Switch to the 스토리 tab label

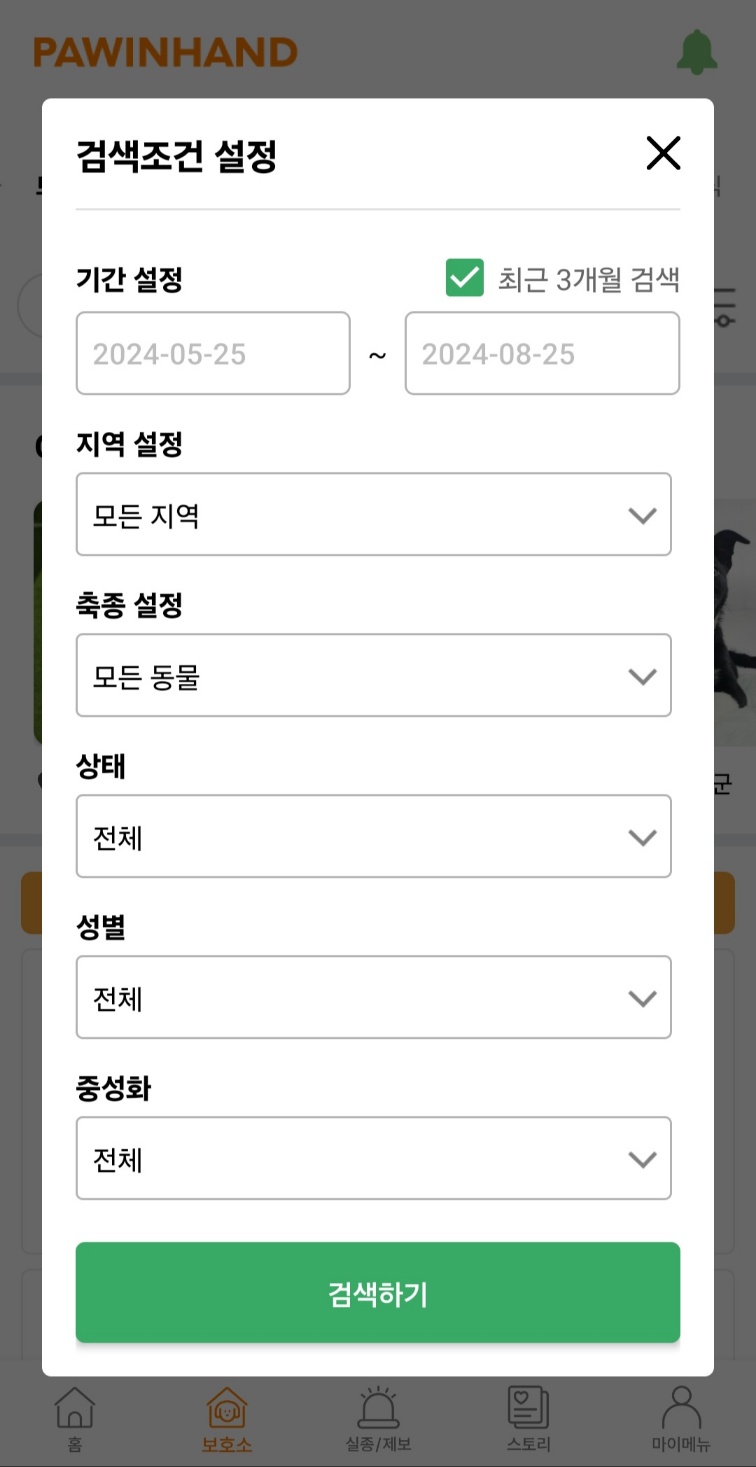(x=527, y=1445)
